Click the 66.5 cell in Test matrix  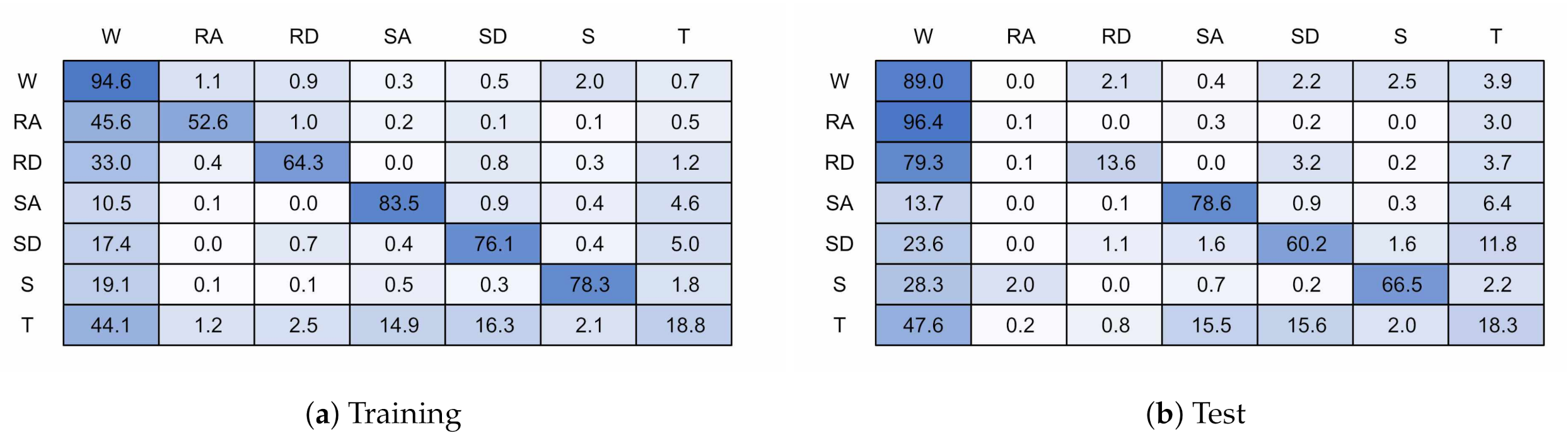click(x=1402, y=285)
